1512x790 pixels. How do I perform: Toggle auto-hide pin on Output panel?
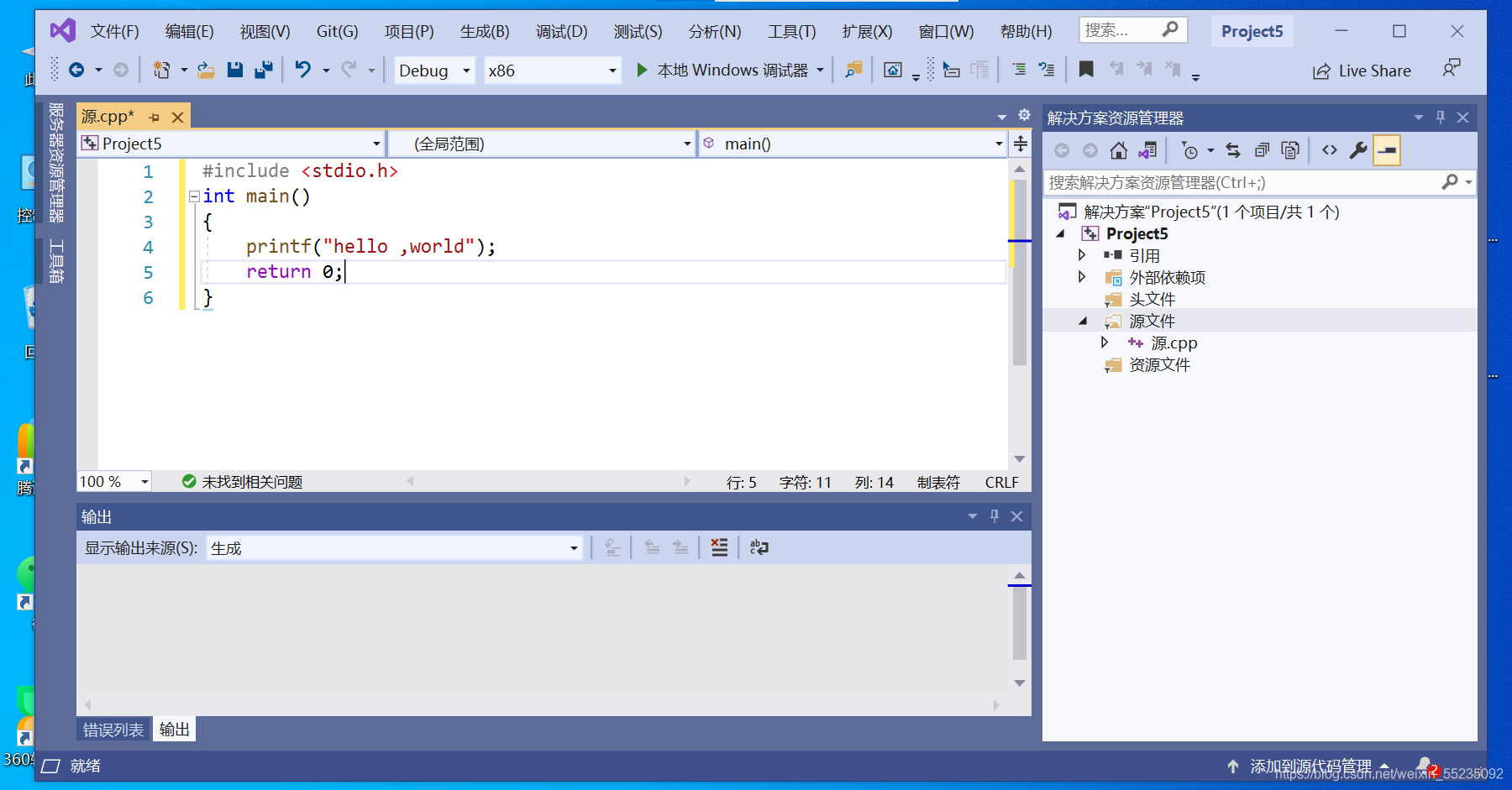click(995, 516)
